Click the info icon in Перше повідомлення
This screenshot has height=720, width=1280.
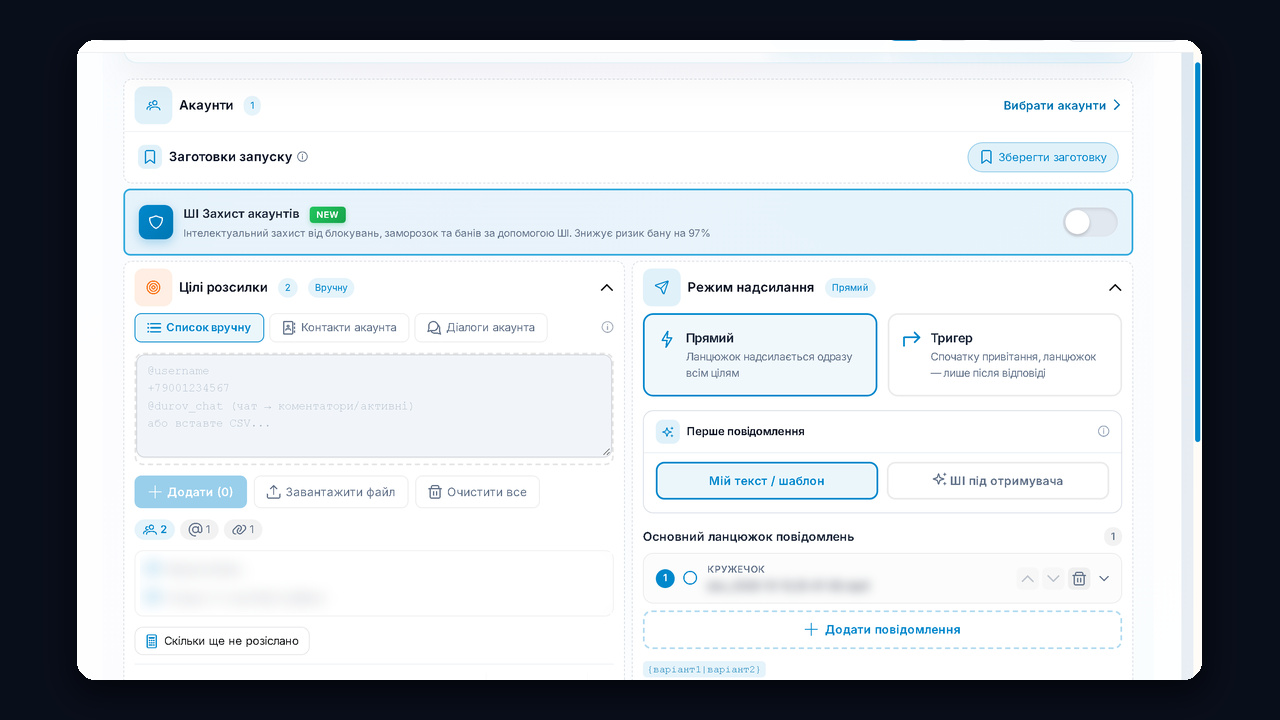1104,431
